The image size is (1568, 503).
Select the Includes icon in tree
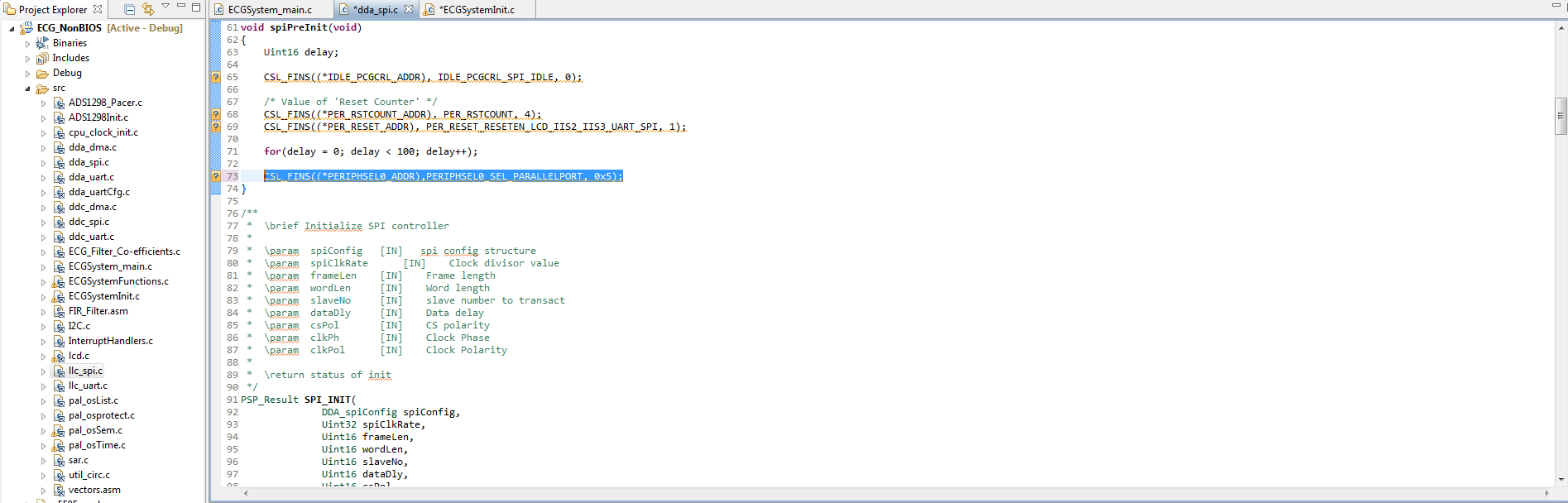click(x=42, y=58)
